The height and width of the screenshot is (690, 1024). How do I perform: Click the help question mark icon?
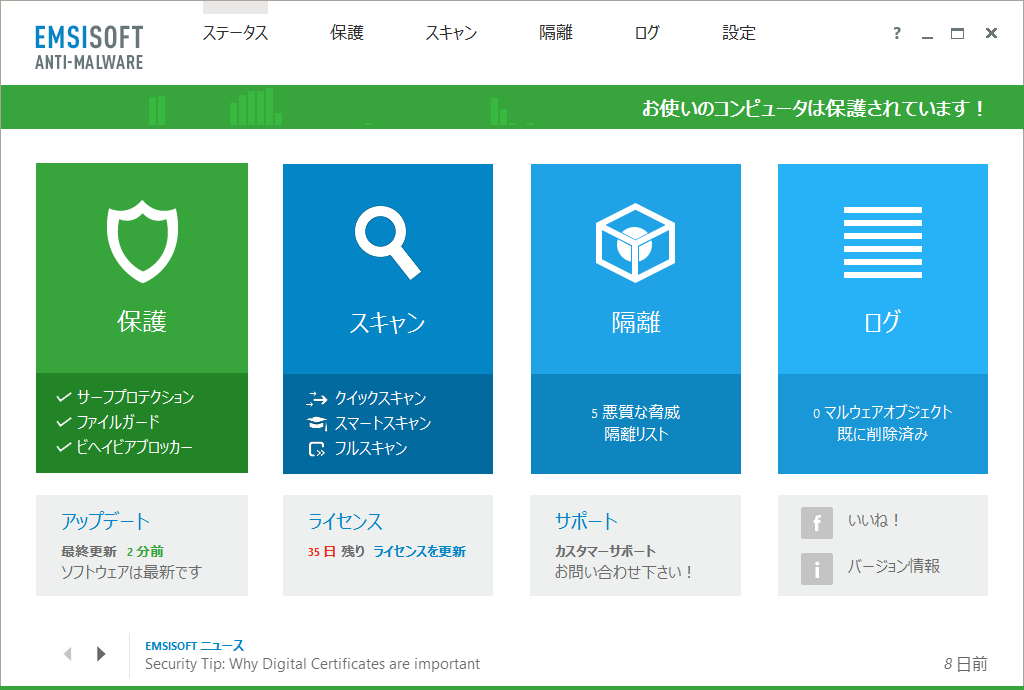pos(895,33)
